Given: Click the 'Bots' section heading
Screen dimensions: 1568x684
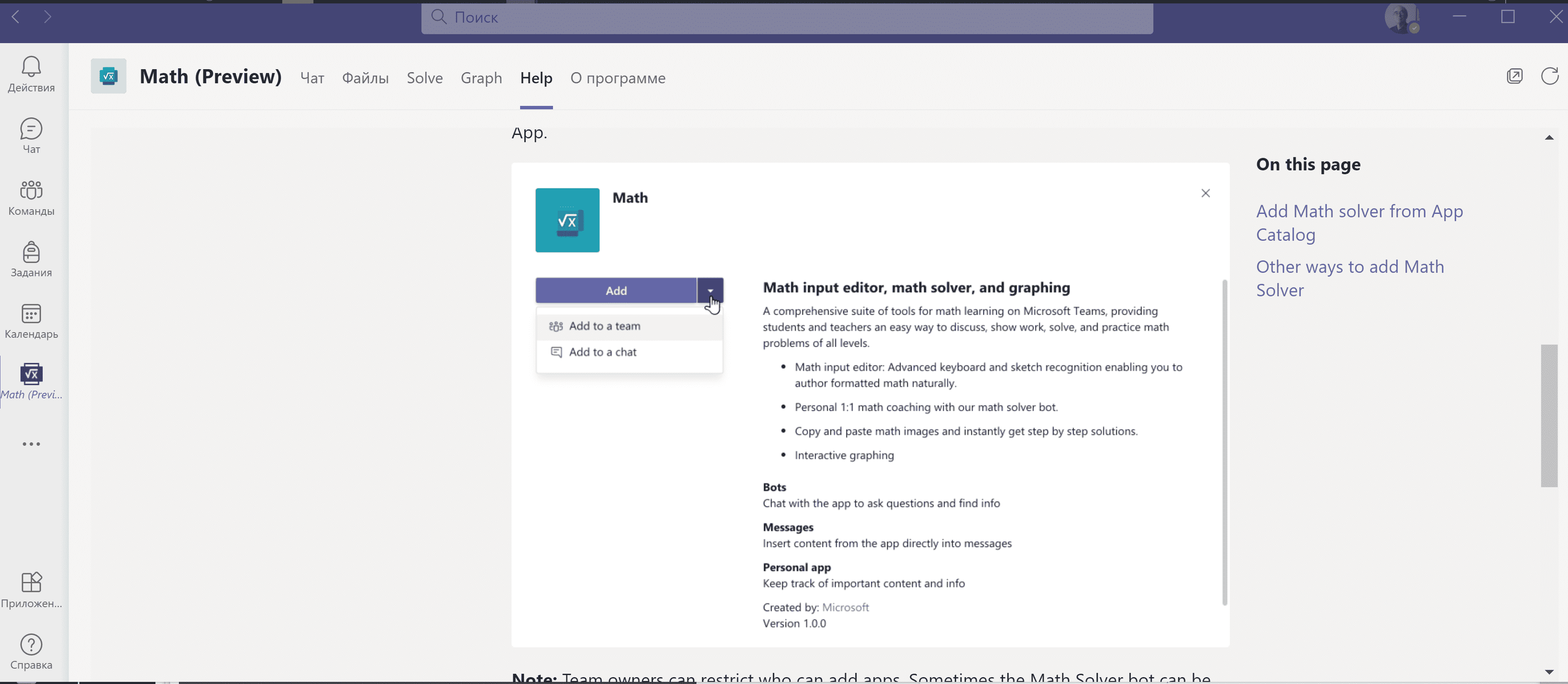Looking at the screenshot, I should click(x=774, y=487).
